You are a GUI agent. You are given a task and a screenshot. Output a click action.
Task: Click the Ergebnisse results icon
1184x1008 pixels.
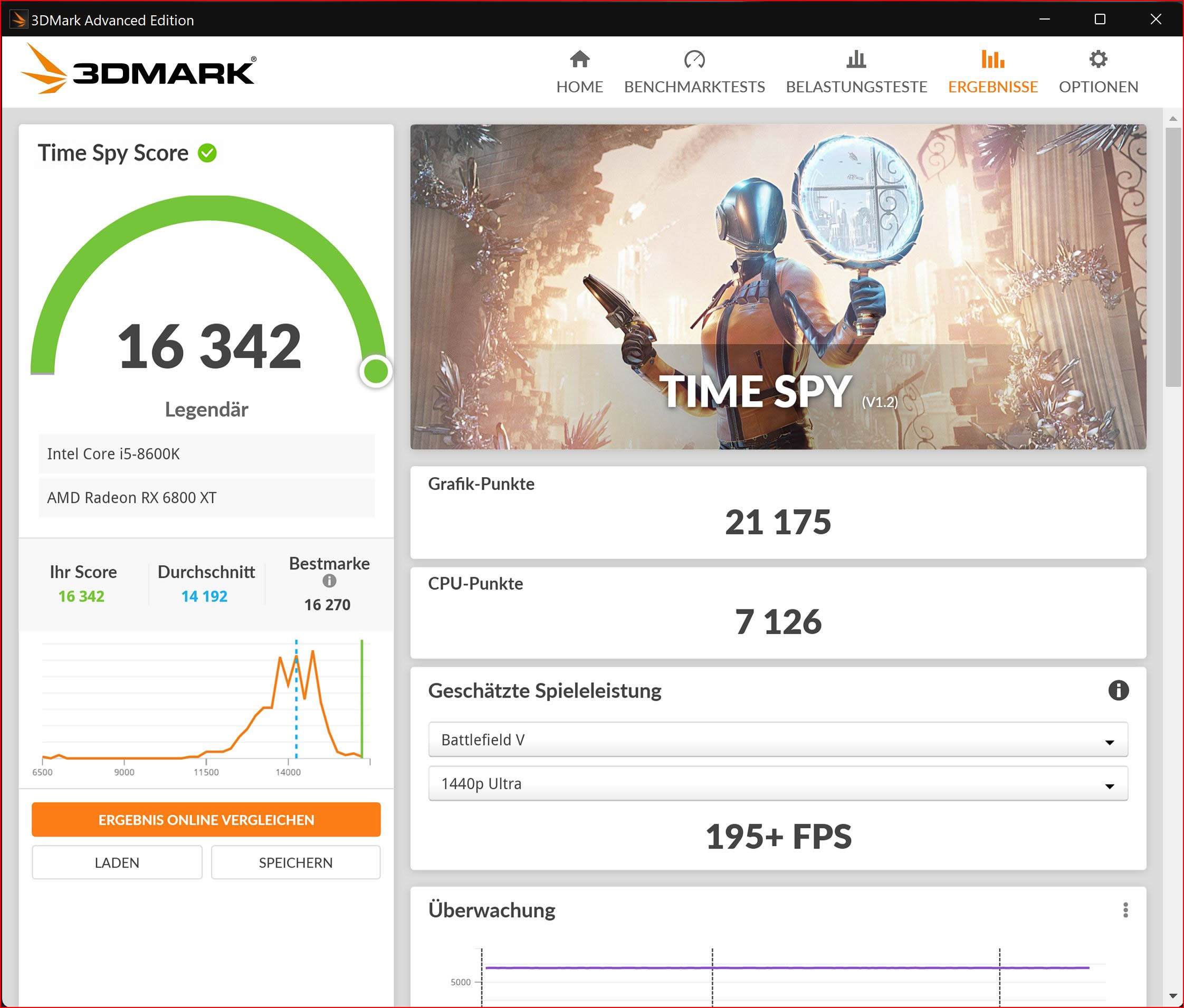coord(992,59)
